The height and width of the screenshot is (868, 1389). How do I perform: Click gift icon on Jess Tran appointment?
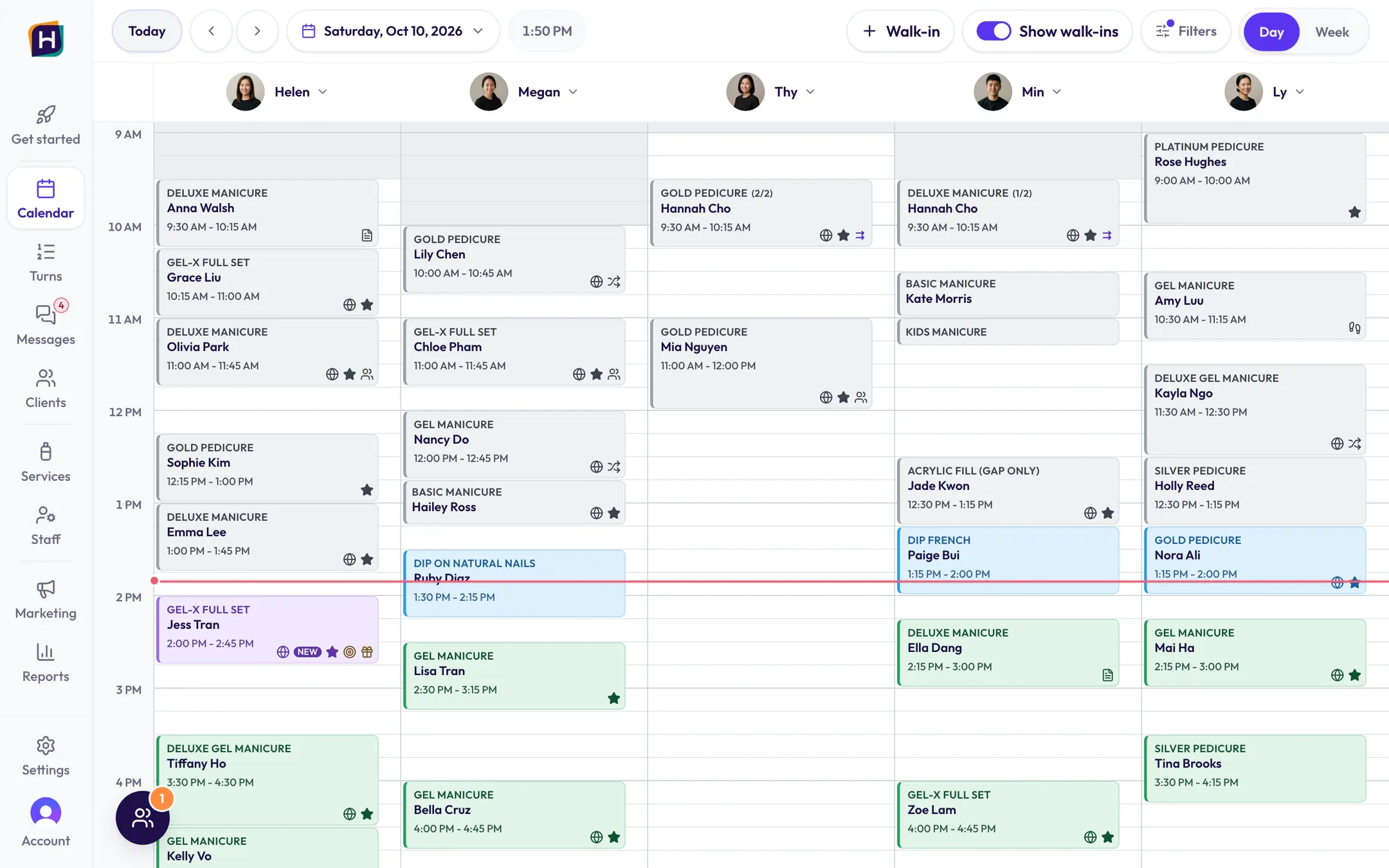click(367, 652)
